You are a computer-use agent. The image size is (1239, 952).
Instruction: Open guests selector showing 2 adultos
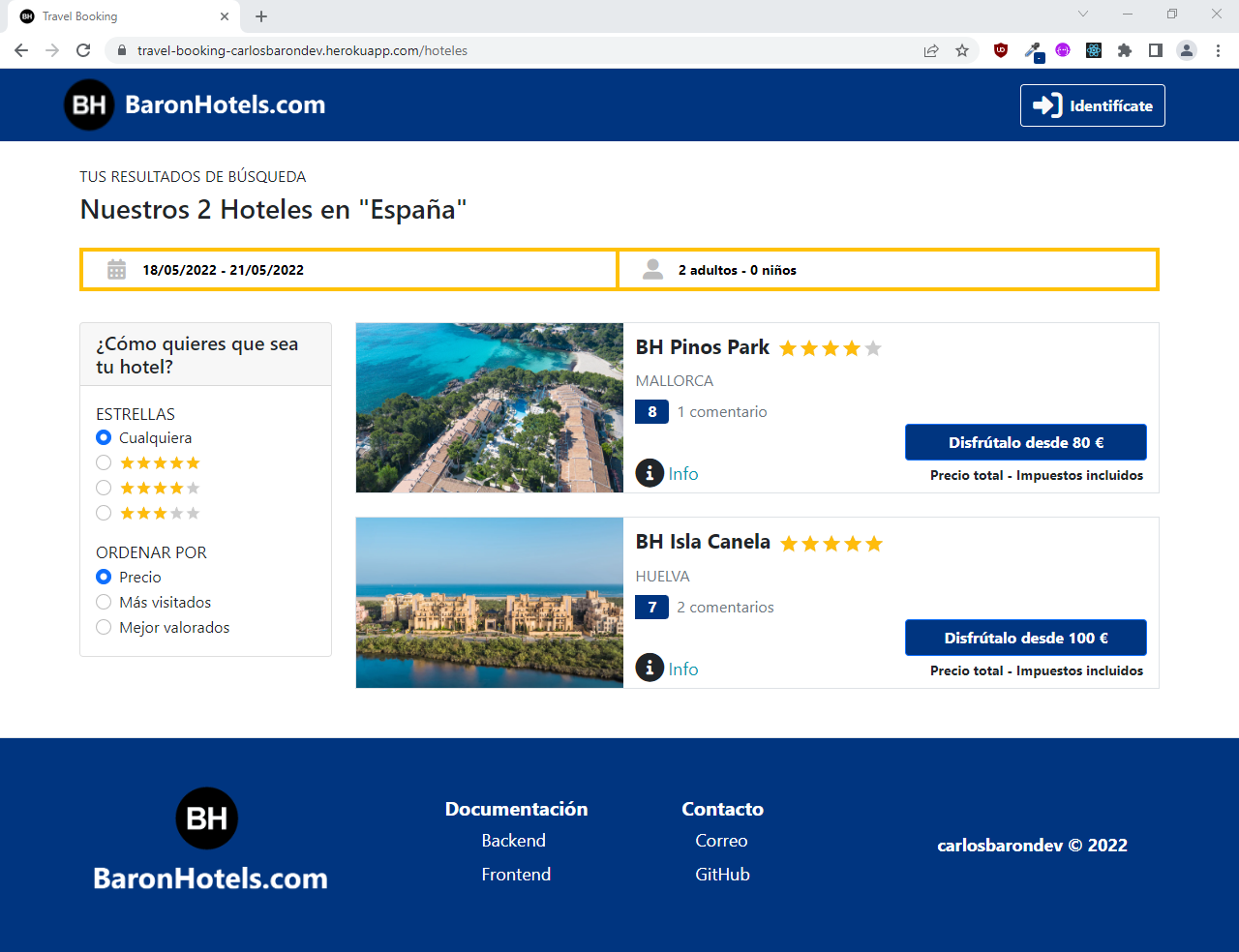click(x=887, y=270)
